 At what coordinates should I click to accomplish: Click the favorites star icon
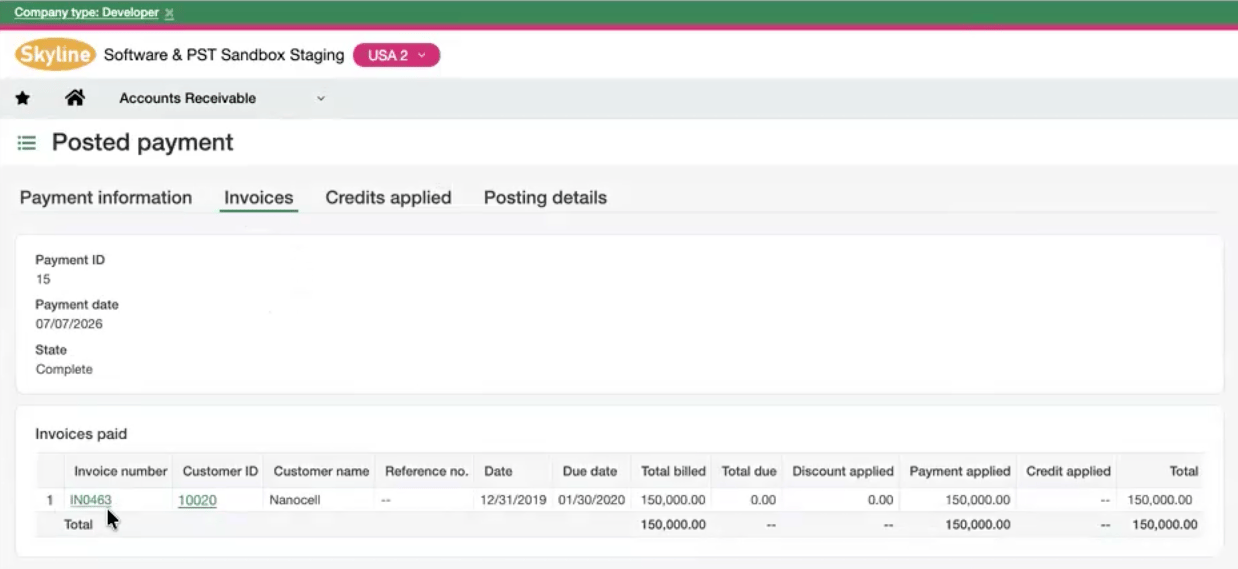22,98
